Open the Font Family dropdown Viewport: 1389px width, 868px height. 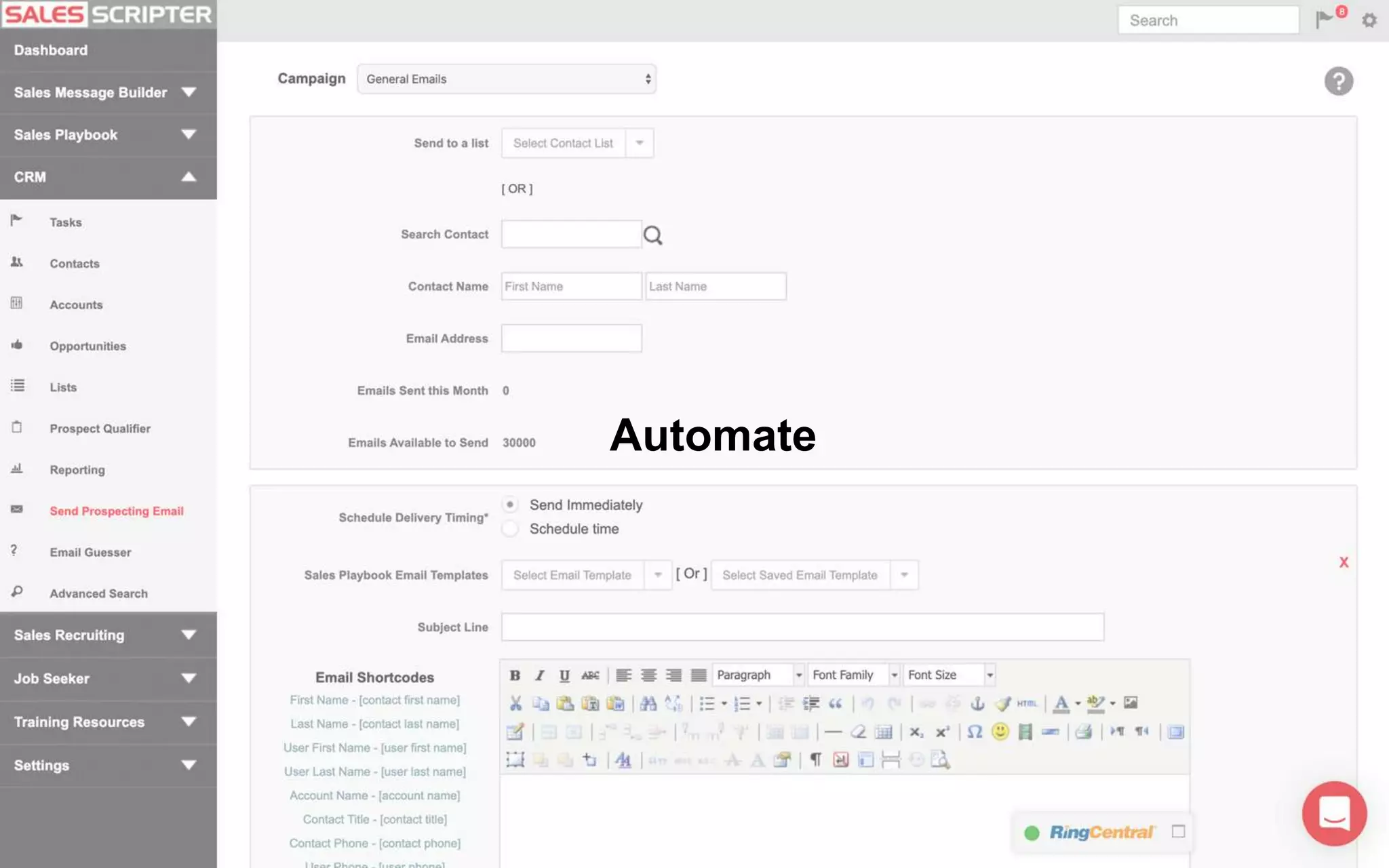(x=855, y=675)
